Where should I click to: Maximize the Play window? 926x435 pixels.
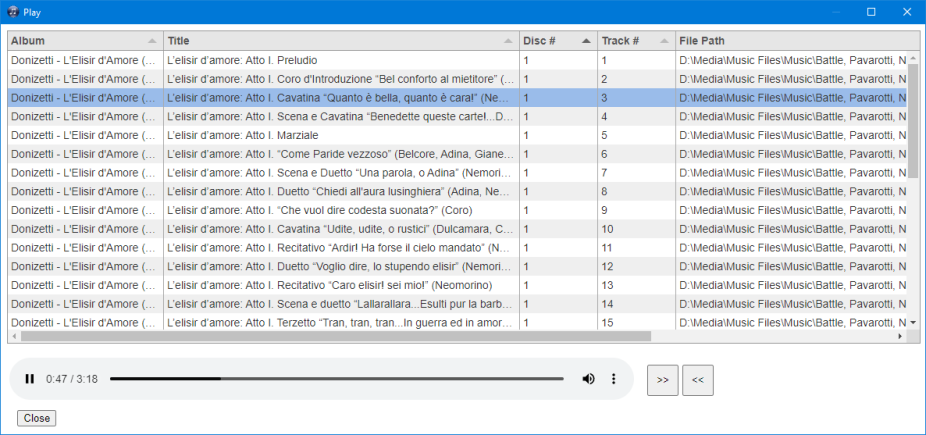[x=871, y=12]
